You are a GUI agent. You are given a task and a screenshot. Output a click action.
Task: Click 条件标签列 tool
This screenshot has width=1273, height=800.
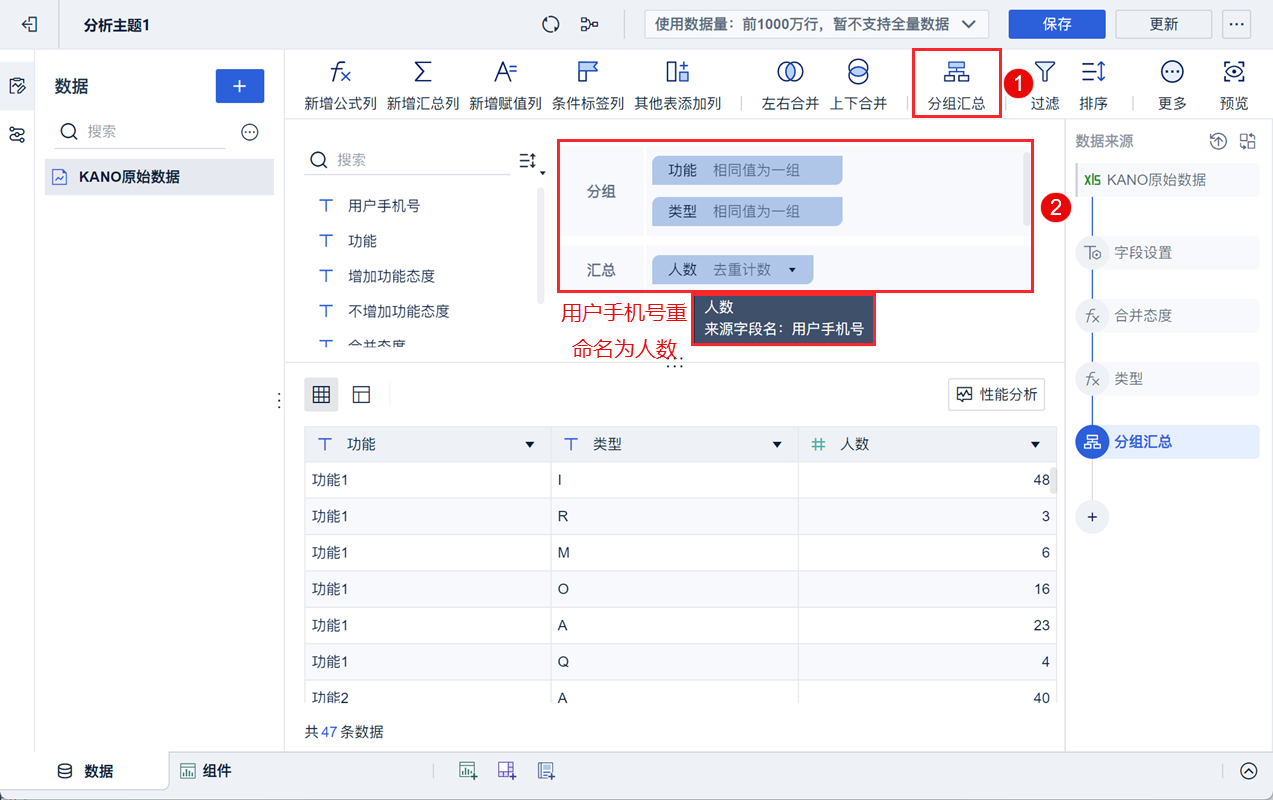tap(588, 86)
